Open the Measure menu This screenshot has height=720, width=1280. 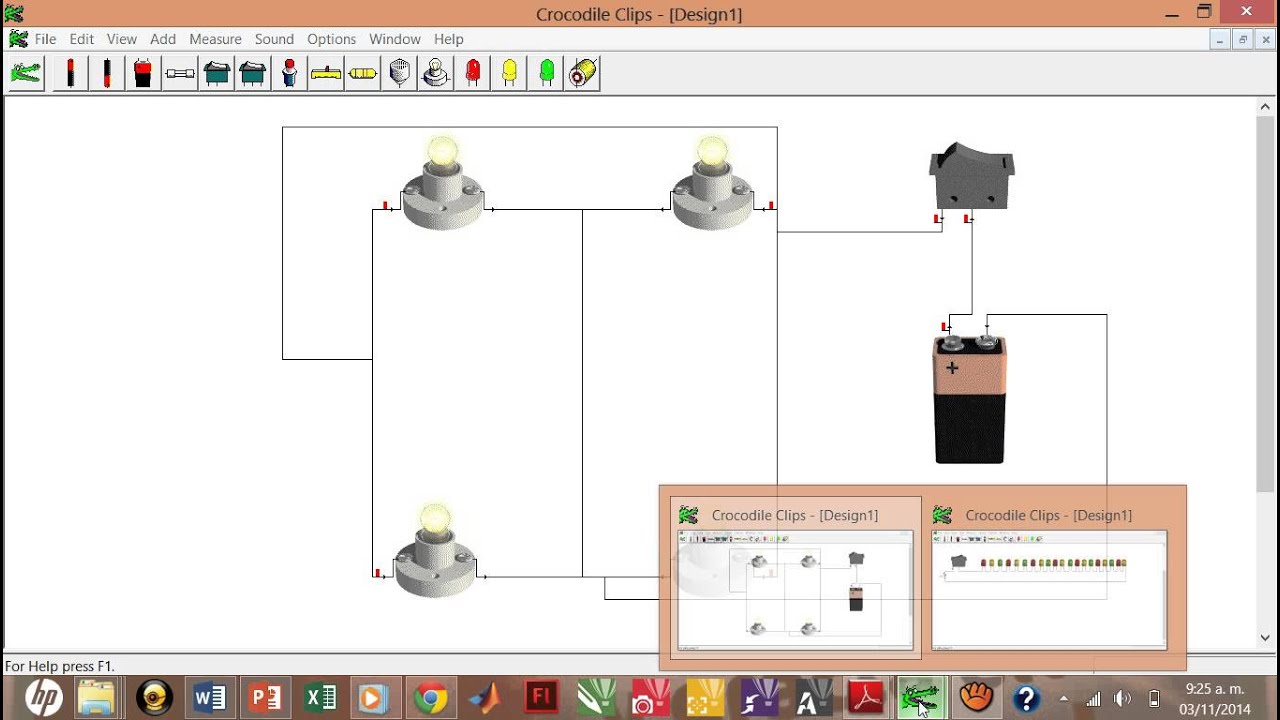[x=215, y=39]
